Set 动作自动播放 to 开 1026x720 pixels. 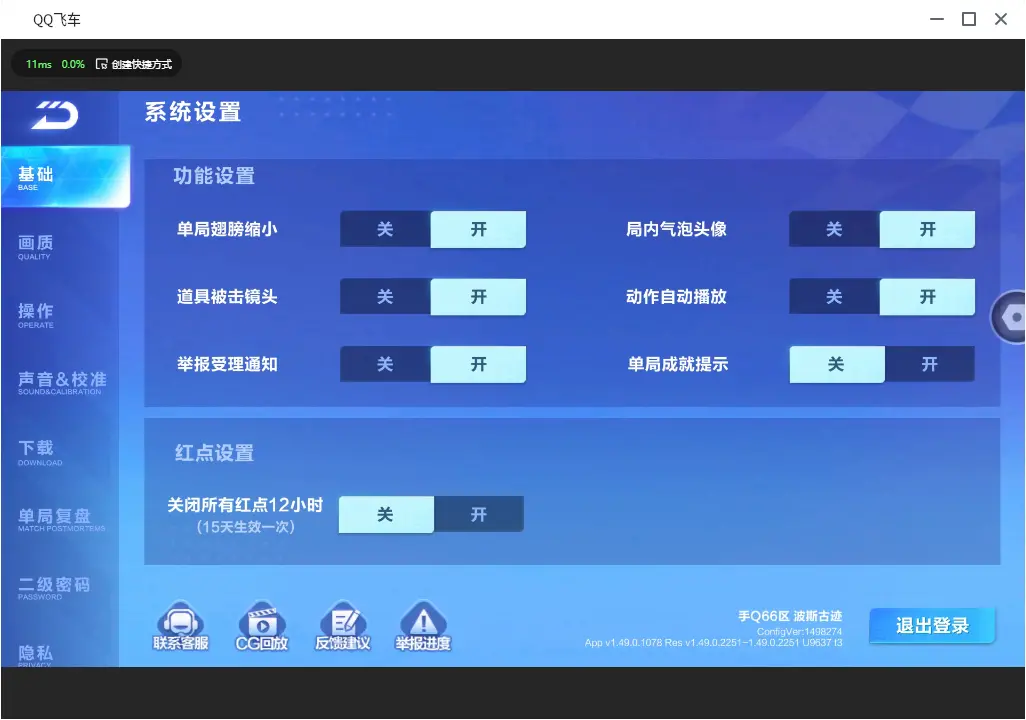pos(927,297)
